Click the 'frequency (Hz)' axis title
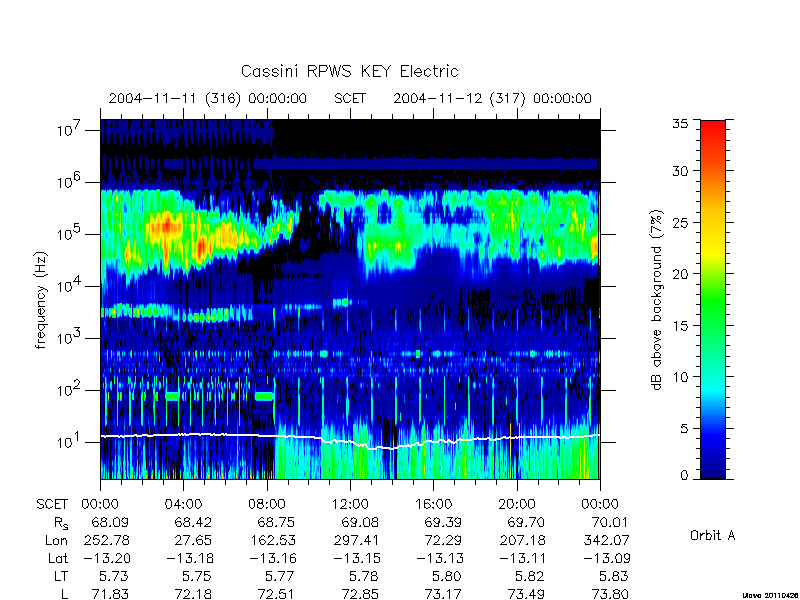Screen dimensions: 800x600 41,300
